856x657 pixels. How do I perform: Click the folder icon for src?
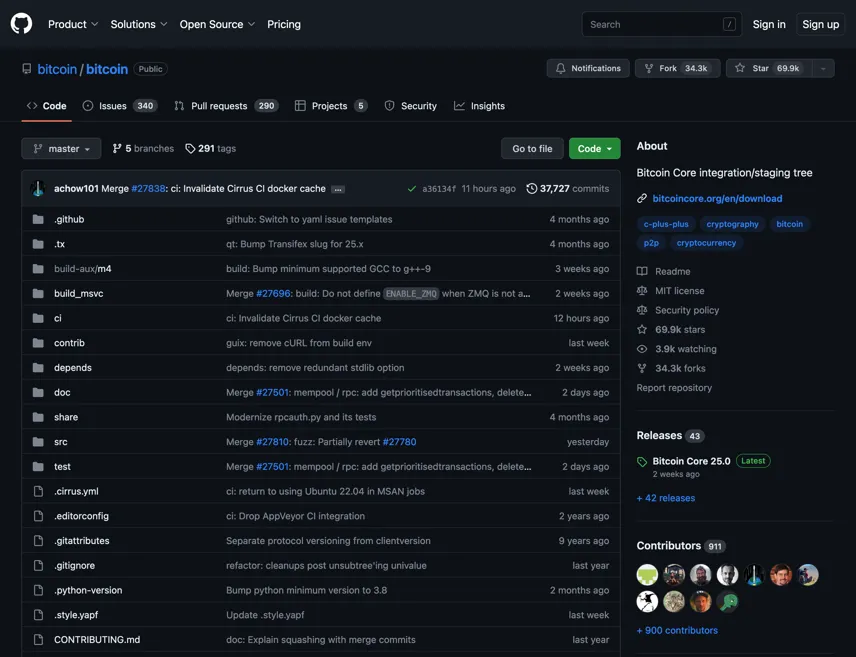[38, 442]
